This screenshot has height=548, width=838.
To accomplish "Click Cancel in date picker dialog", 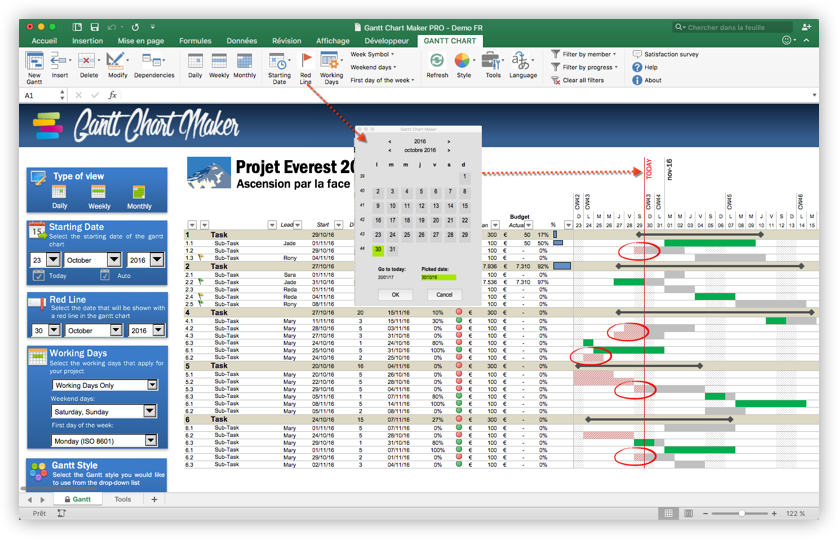I will (x=444, y=295).
